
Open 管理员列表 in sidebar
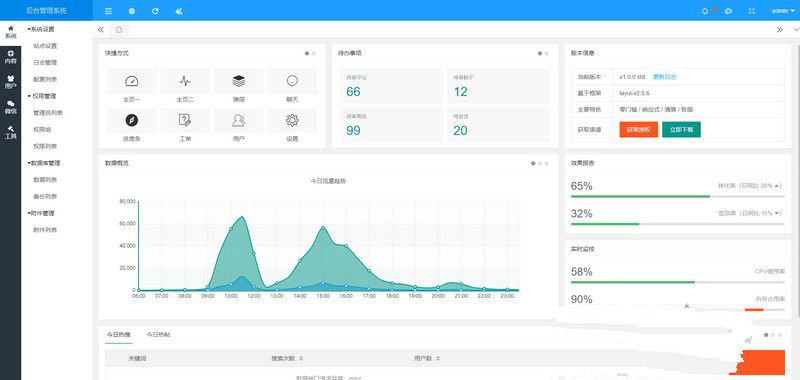48,113
